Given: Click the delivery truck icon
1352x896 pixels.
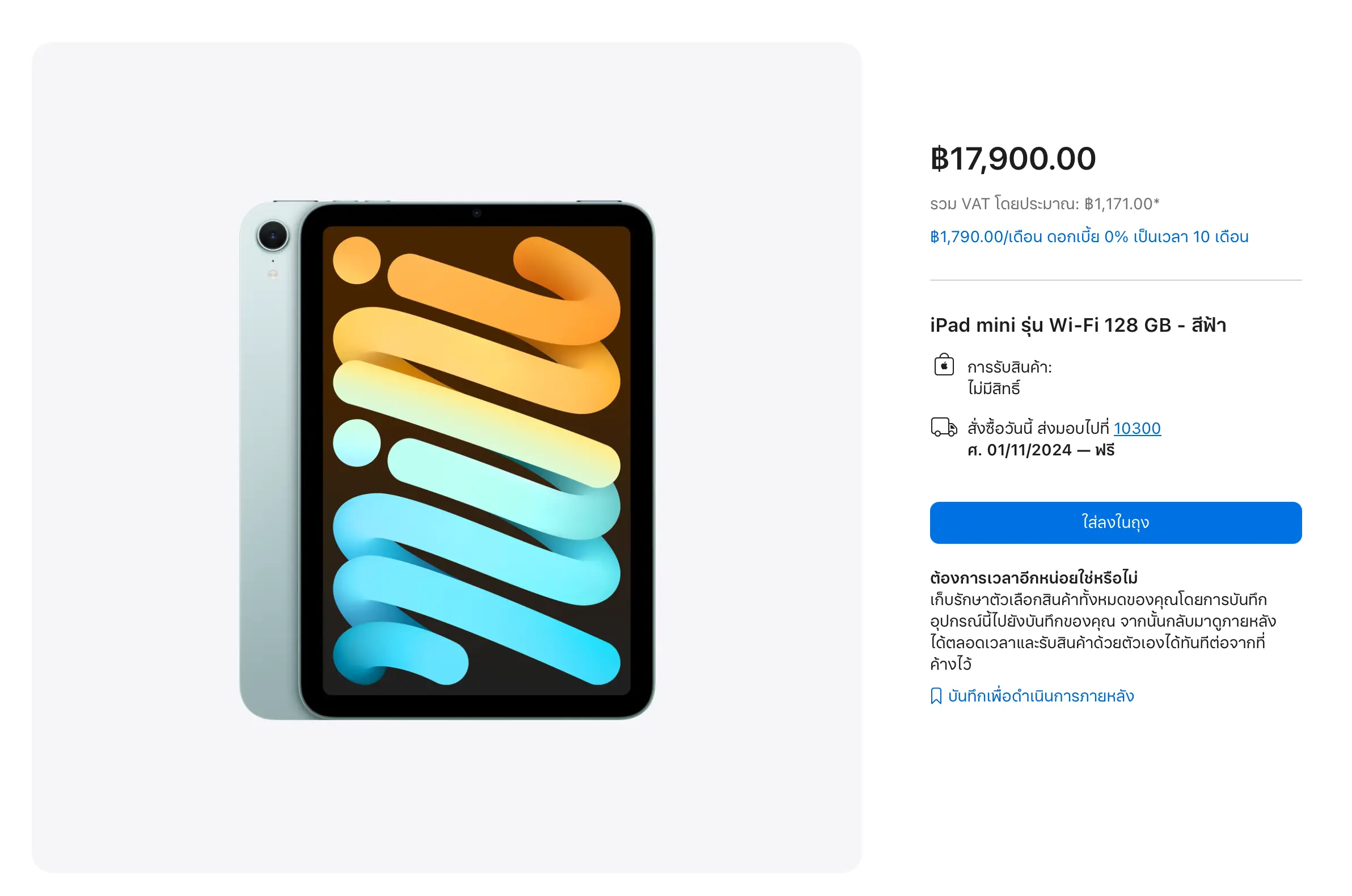Looking at the screenshot, I should click(944, 427).
